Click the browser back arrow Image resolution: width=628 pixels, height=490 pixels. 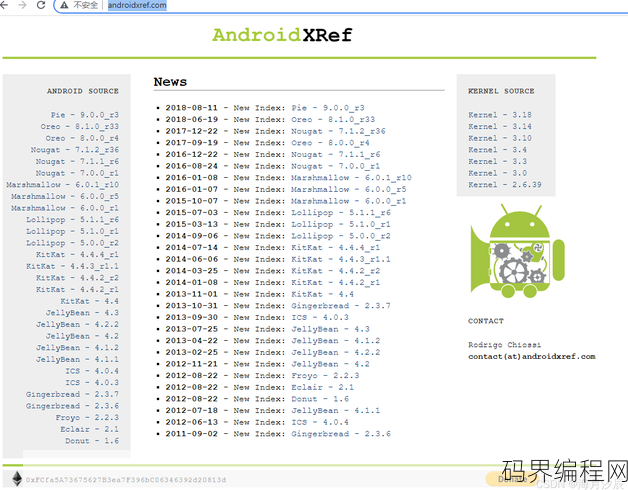4,5
